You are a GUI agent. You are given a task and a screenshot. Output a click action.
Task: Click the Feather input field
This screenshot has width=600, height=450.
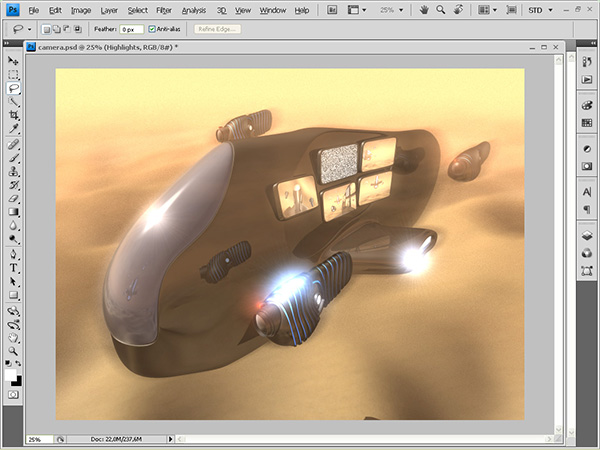pos(133,30)
